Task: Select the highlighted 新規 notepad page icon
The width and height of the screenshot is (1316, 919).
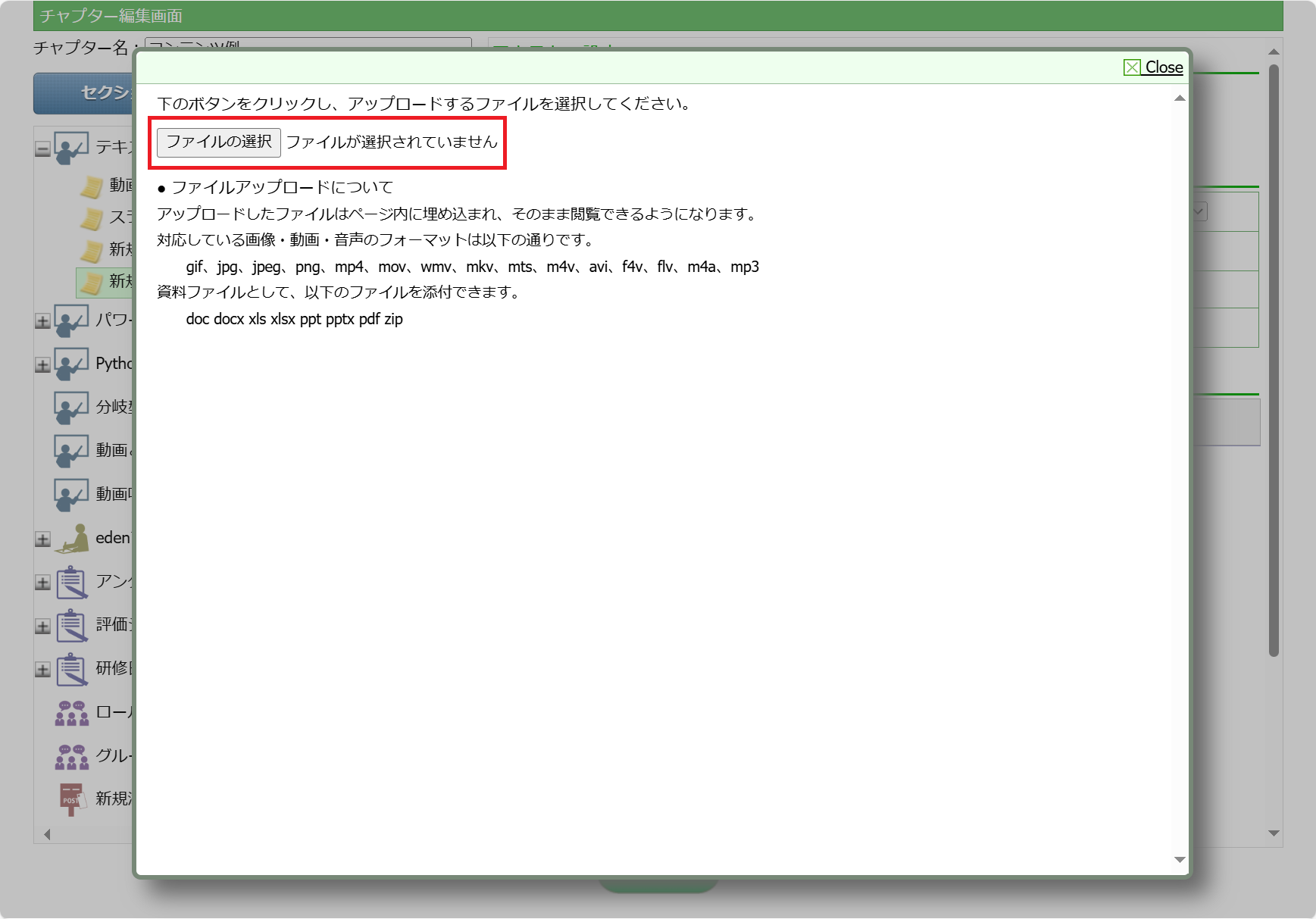Action: point(92,283)
